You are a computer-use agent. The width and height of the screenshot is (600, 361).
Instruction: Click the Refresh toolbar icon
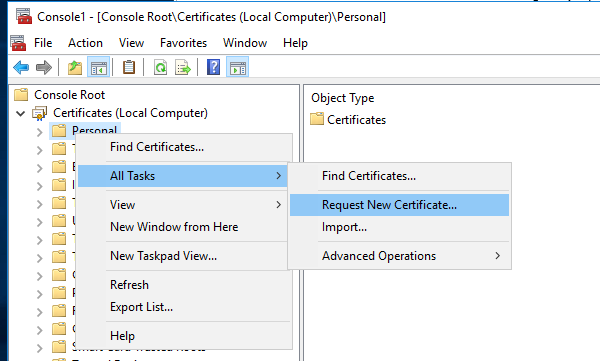(160, 68)
